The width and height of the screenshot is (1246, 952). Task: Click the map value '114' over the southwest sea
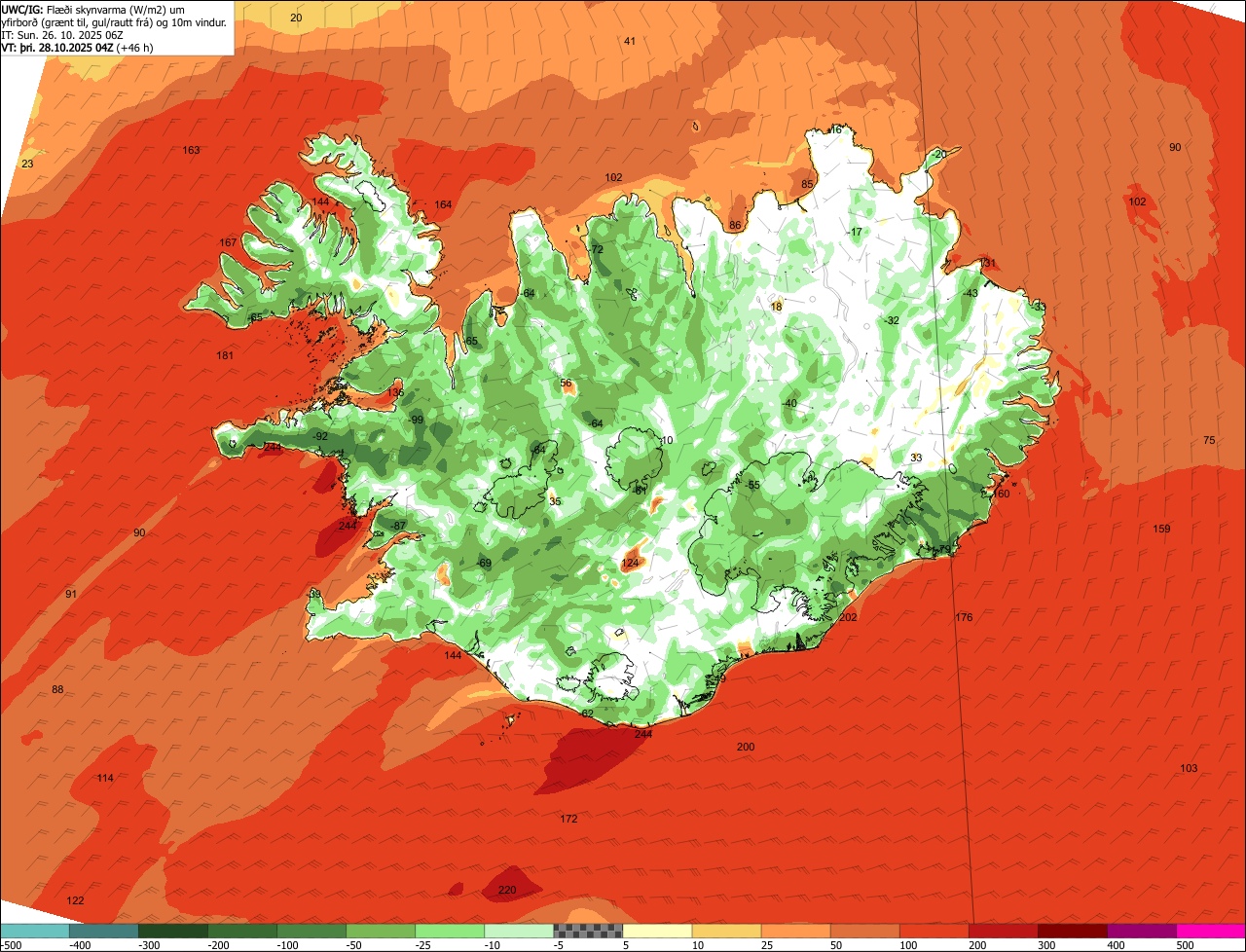tap(105, 778)
